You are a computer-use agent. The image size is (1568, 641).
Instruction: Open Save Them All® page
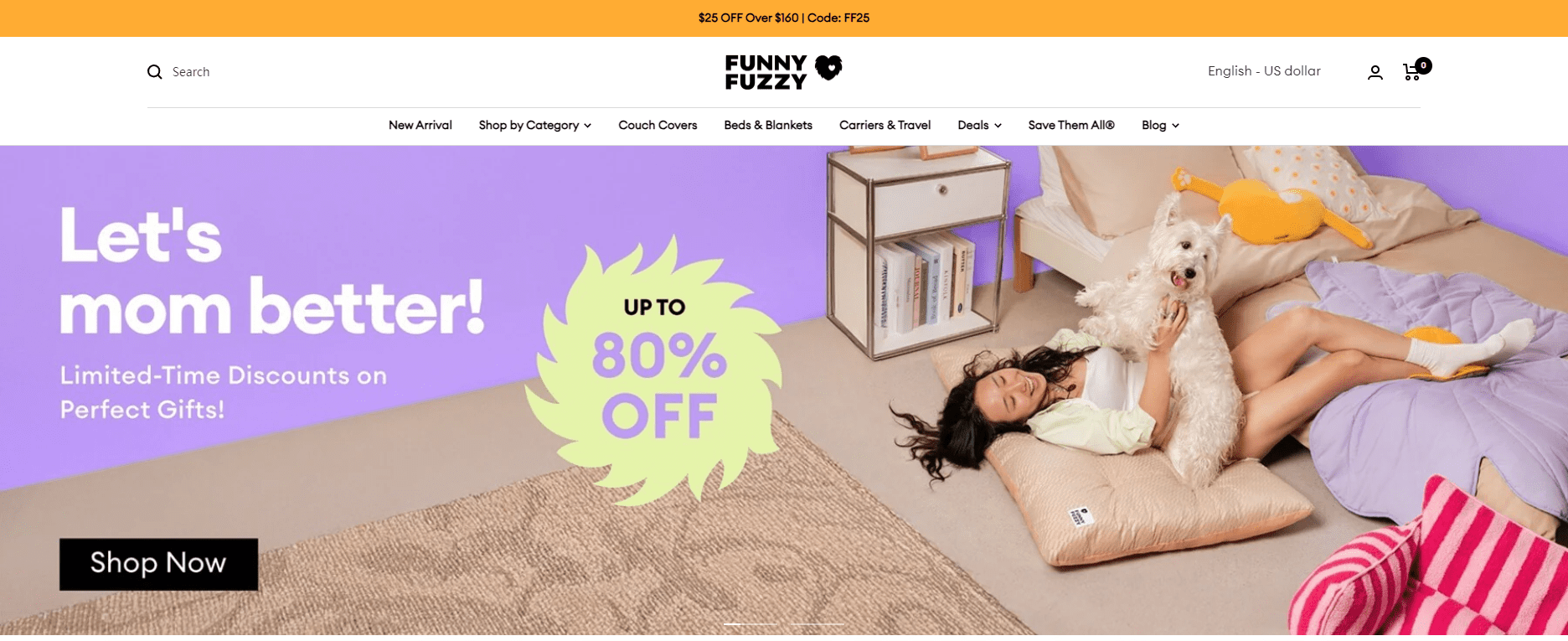point(1071,125)
